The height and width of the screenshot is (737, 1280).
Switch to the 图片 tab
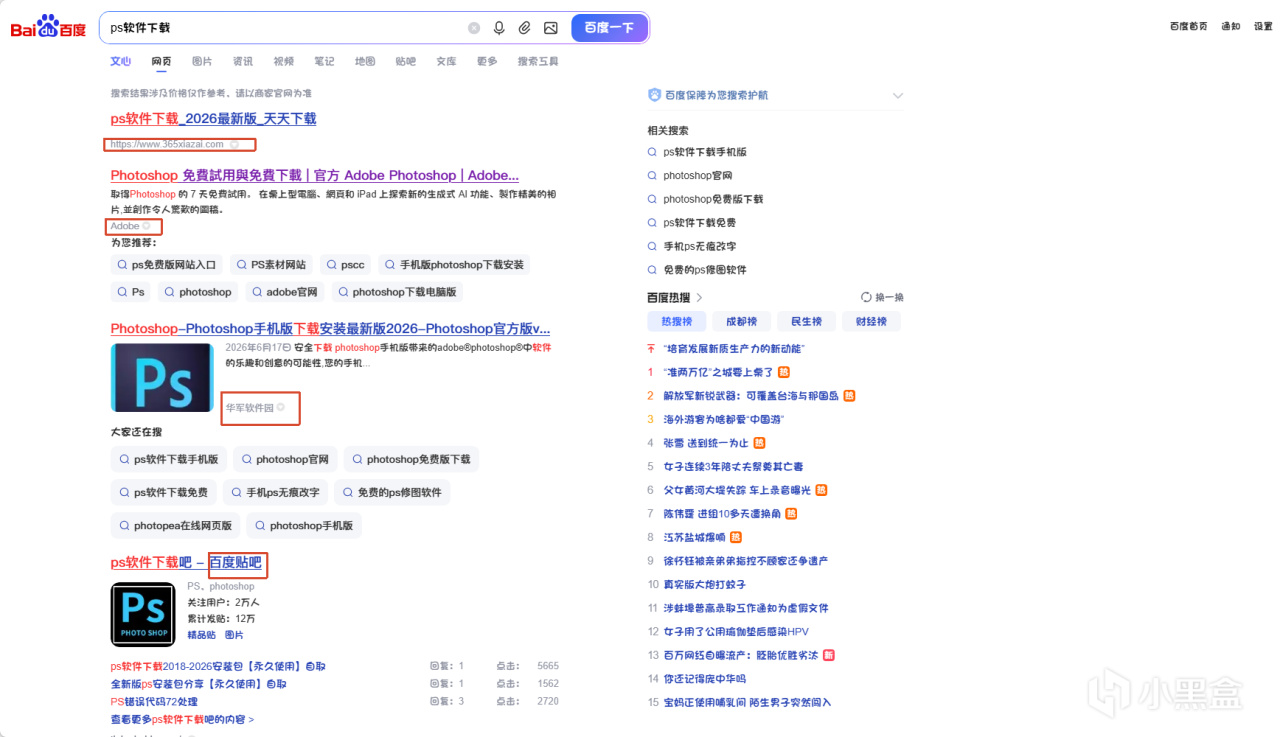tap(202, 61)
